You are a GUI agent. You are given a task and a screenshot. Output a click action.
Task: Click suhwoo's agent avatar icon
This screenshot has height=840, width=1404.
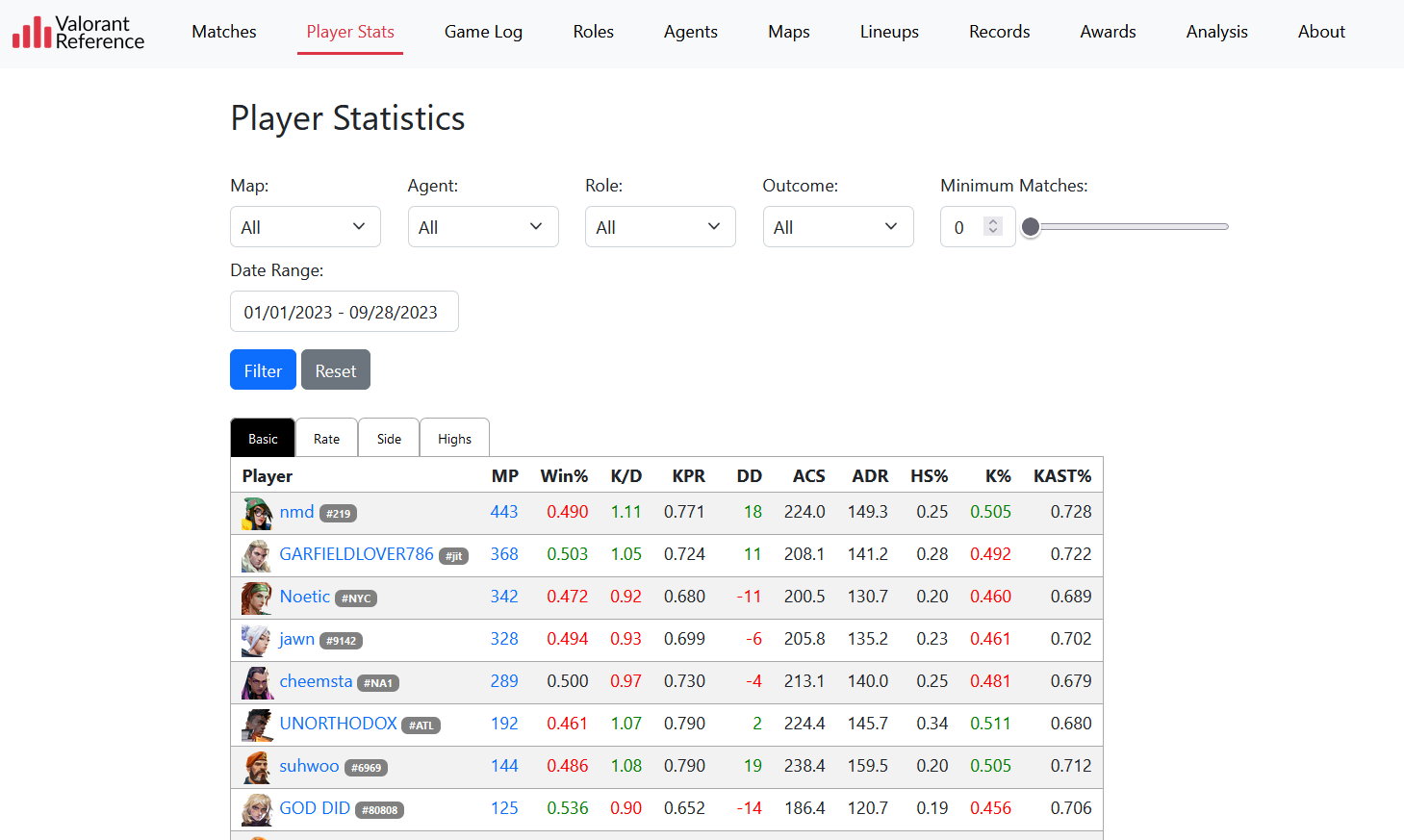[257, 768]
